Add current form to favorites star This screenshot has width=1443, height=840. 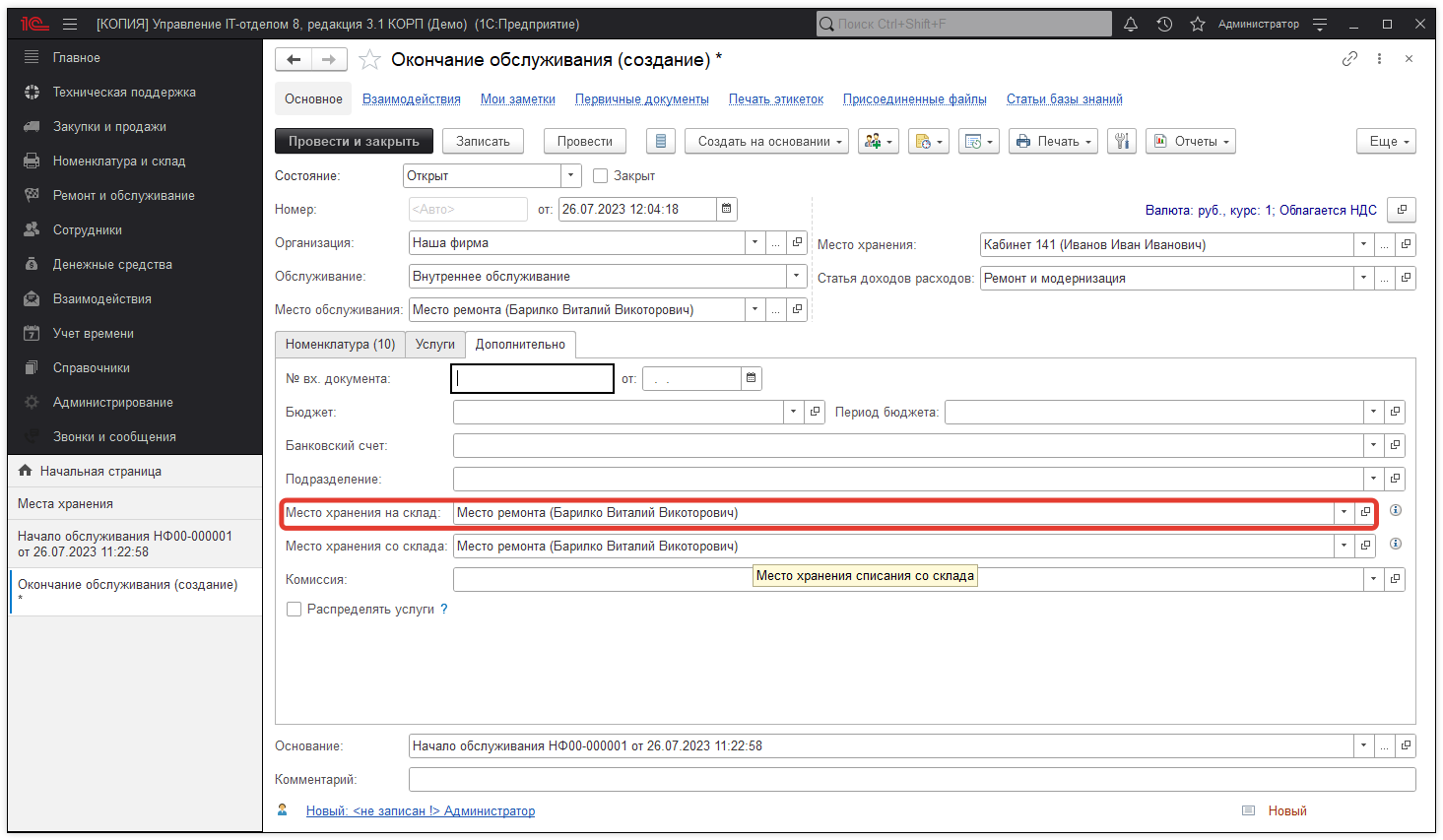pyautogui.click(x=369, y=60)
